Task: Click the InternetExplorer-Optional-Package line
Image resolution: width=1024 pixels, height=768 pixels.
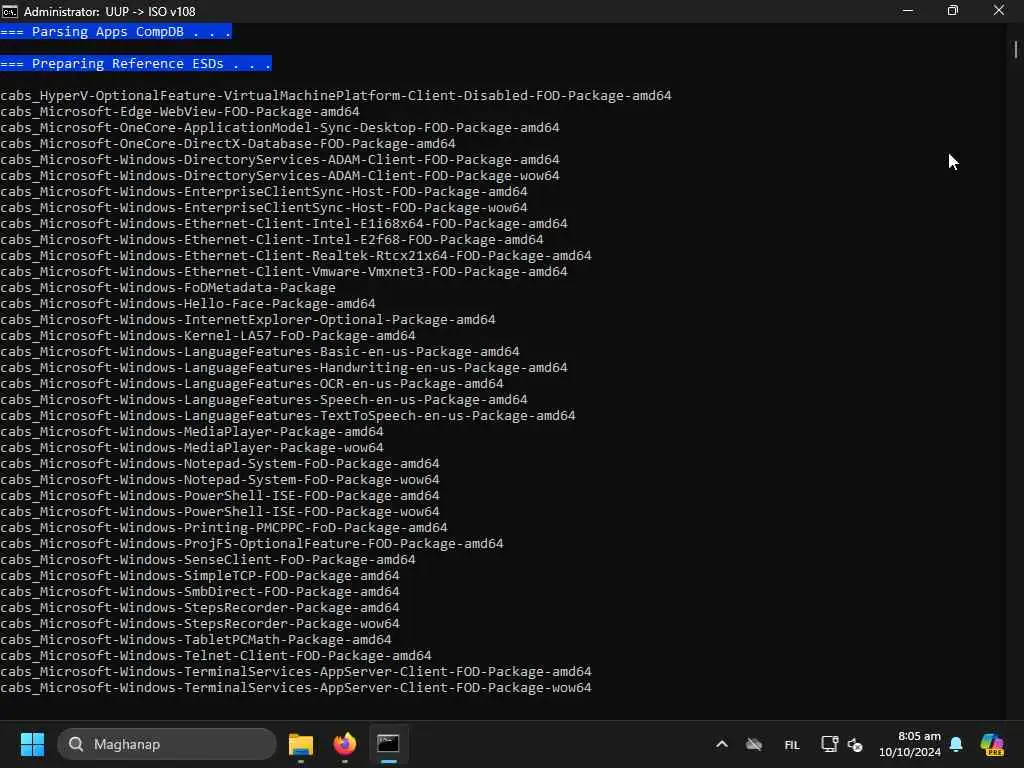Action: click(248, 319)
